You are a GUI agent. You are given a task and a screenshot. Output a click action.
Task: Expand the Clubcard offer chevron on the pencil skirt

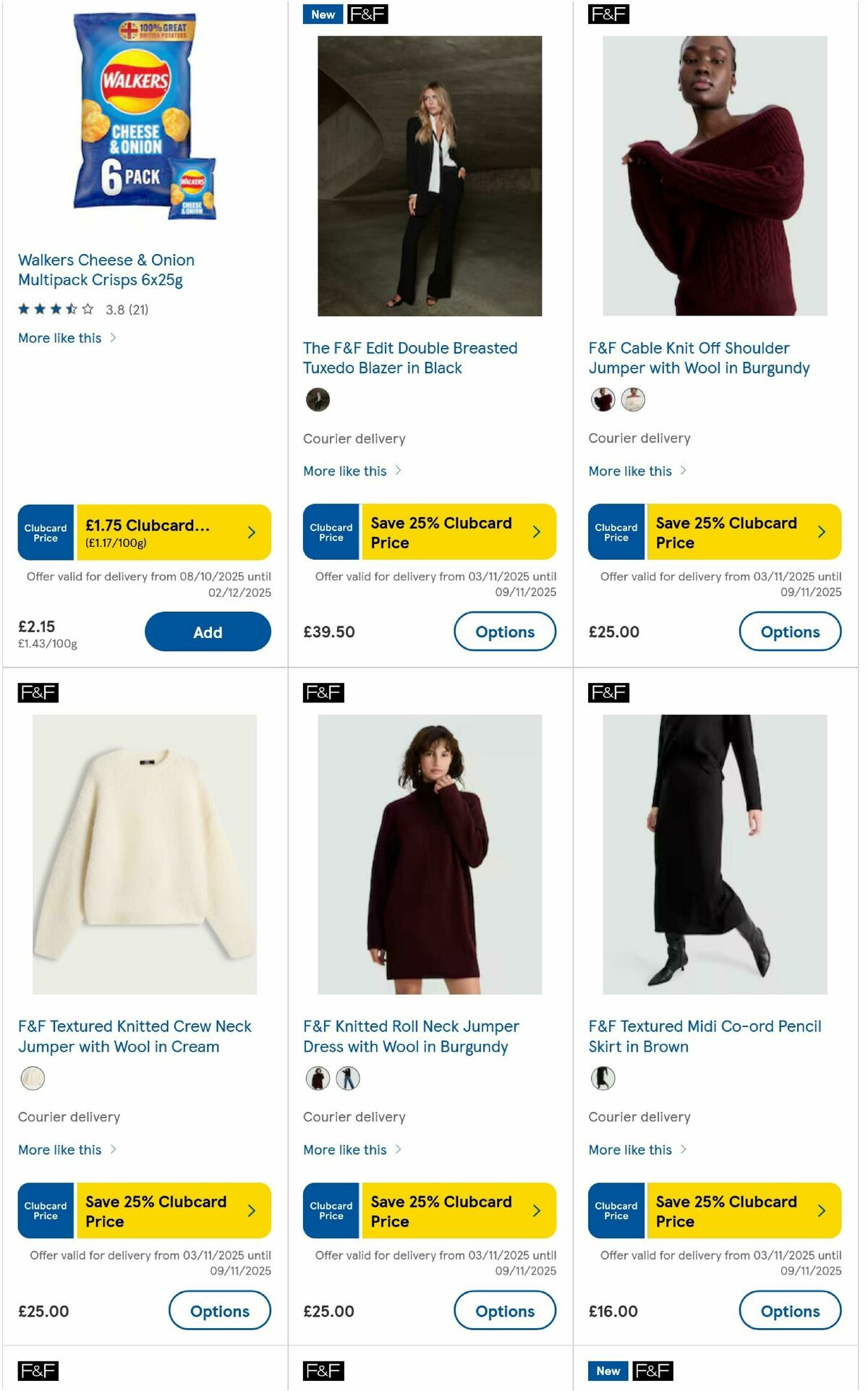(821, 1210)
